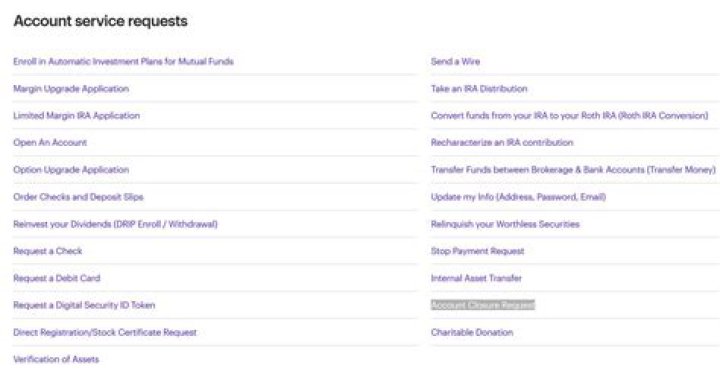
Task: Open the Send a Wire link
Action: click(455, 62)
